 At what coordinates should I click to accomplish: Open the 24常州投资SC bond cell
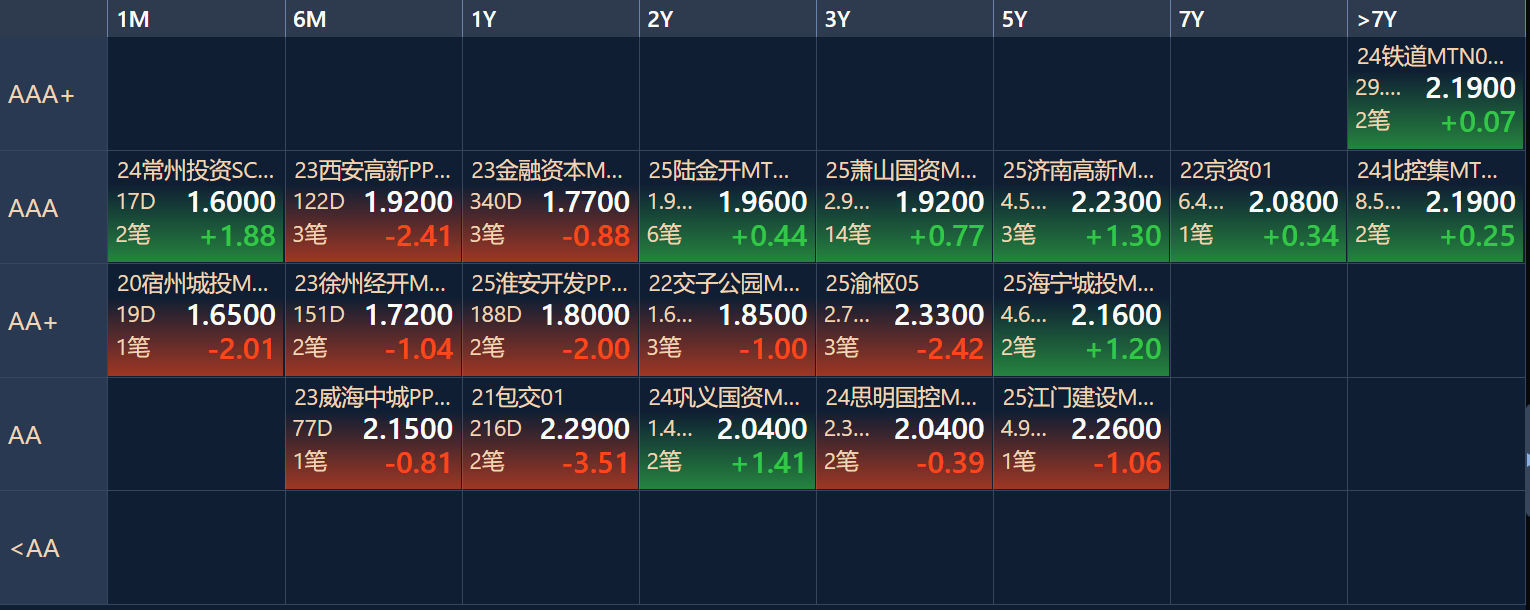click(196, 207)
